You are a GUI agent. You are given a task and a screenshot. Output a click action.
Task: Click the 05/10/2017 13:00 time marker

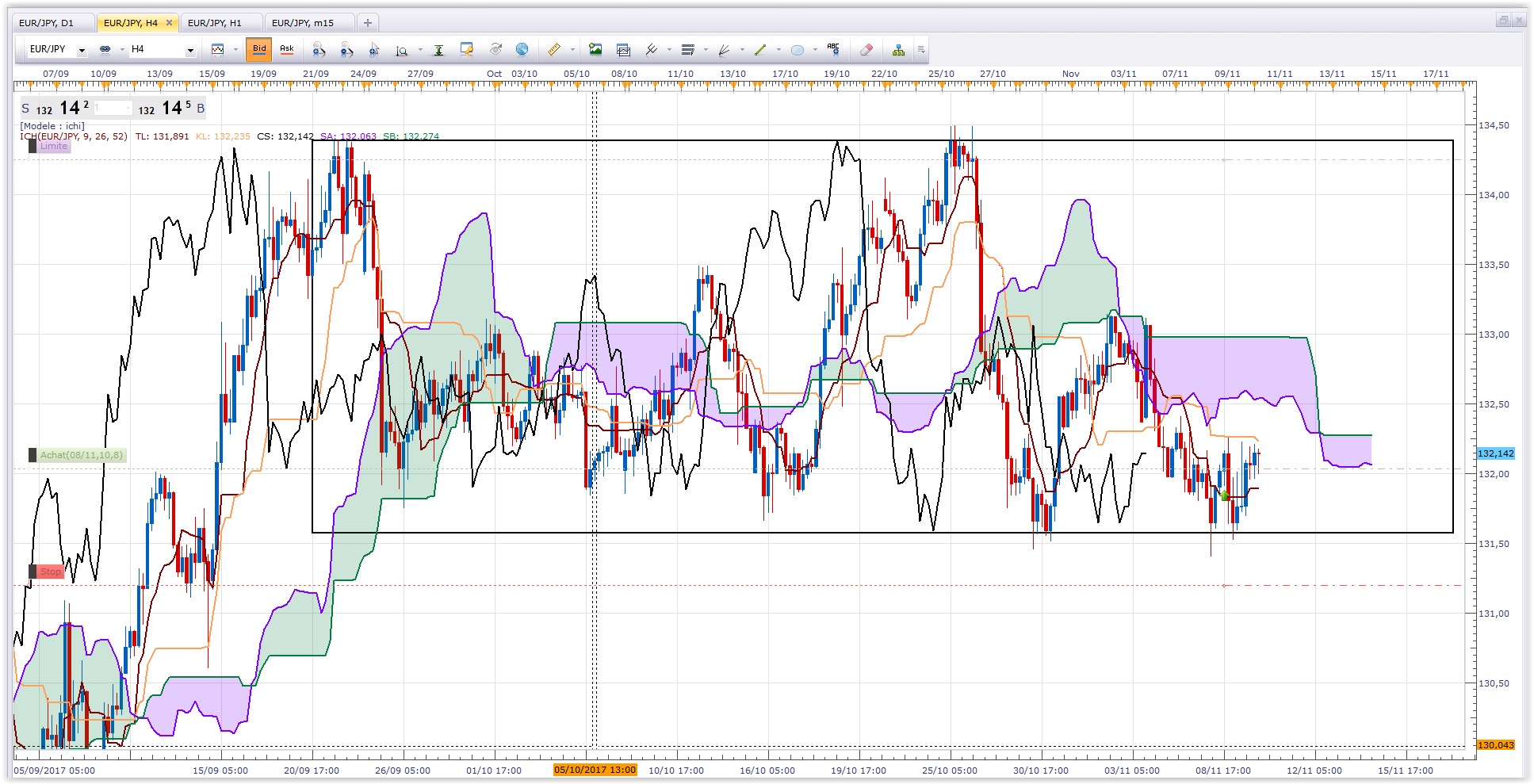[595, 770]
